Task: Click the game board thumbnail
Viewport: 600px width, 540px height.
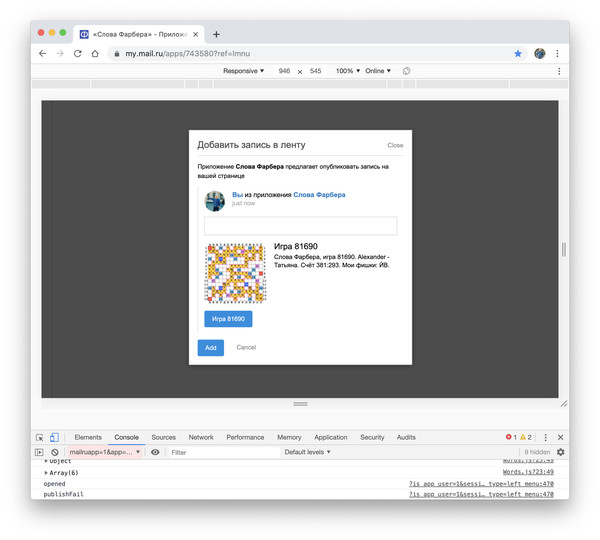Action: pos(235,273)
